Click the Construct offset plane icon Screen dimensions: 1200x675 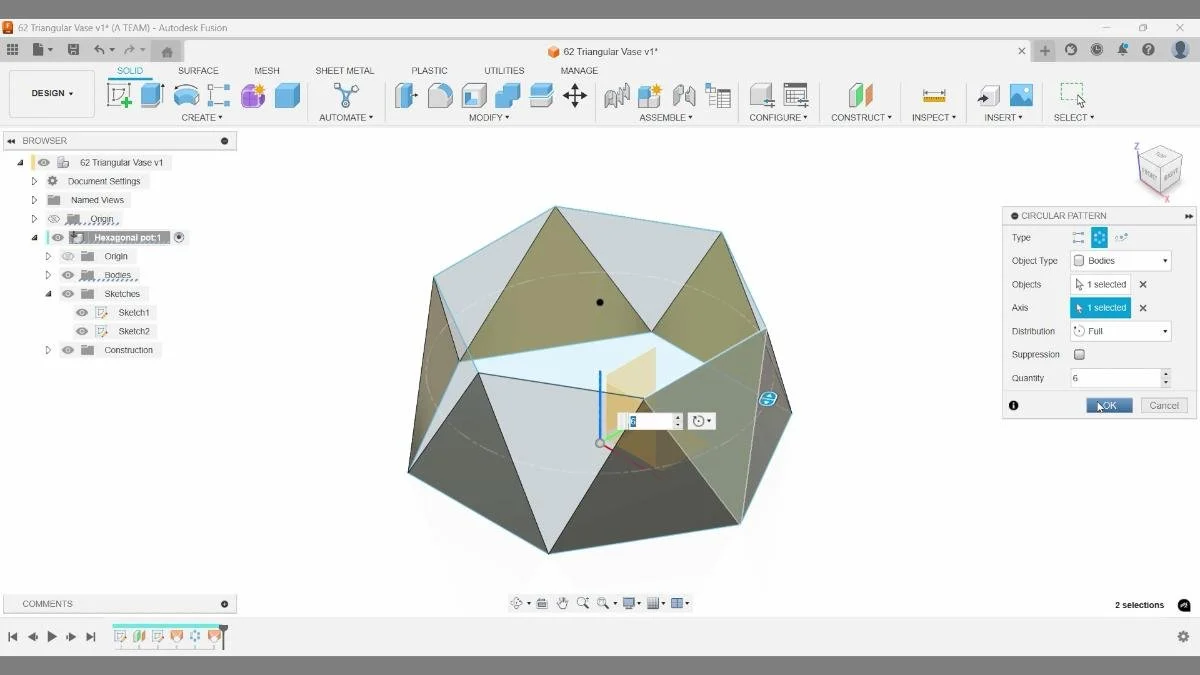tap(860, 95)
